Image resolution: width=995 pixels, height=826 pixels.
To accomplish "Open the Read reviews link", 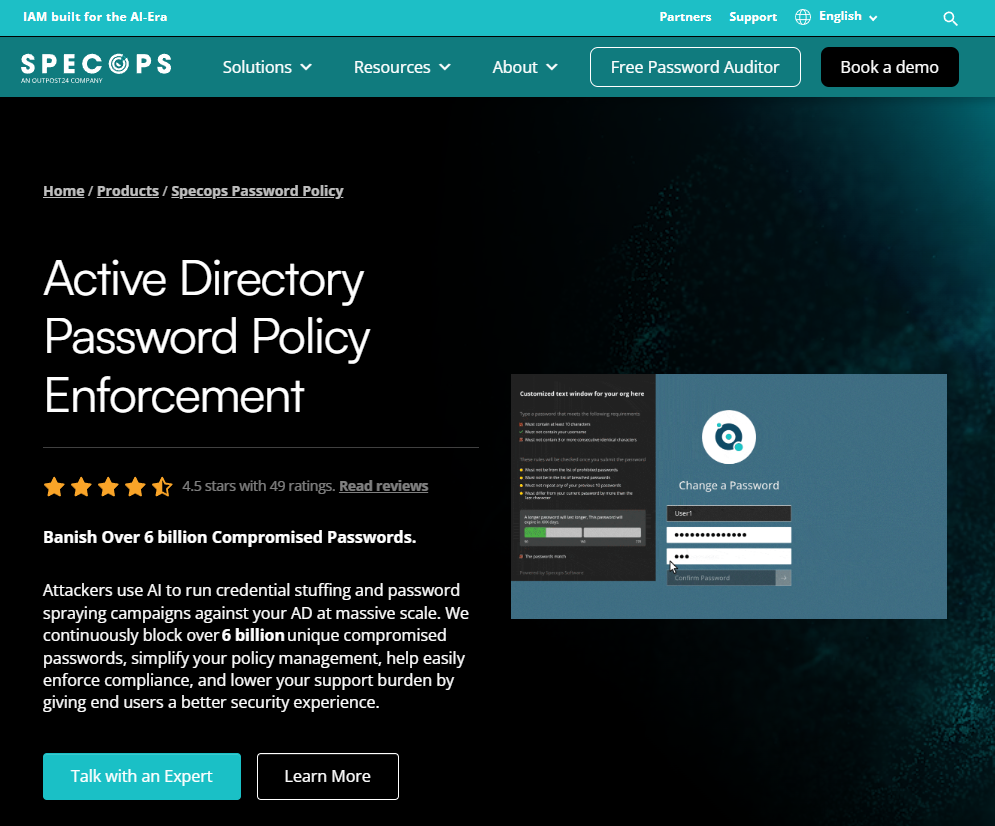I will click(383, 486).
